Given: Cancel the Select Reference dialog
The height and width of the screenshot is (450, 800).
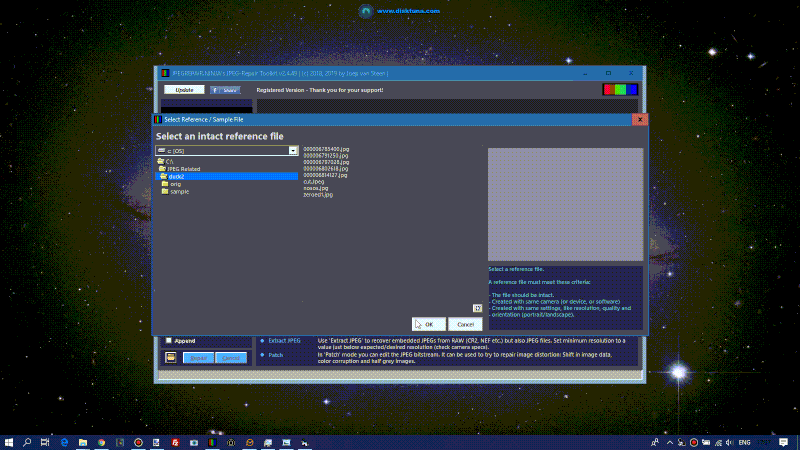Looking at the screenshot, I should point(465,324).
